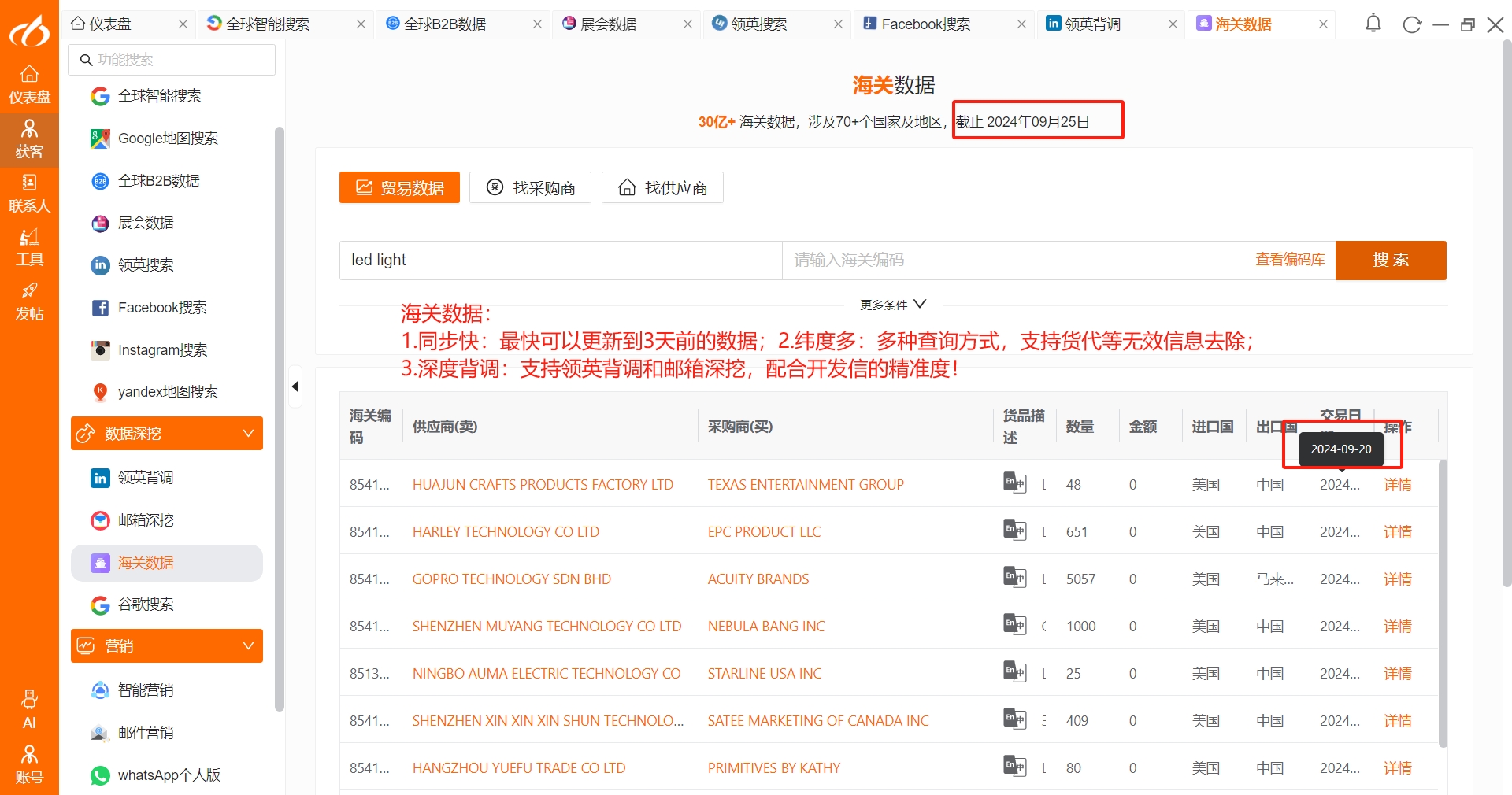Screen dimensions: 1512x795
Task: Click the 采购商(买) column header
Action: click(740, 427)
